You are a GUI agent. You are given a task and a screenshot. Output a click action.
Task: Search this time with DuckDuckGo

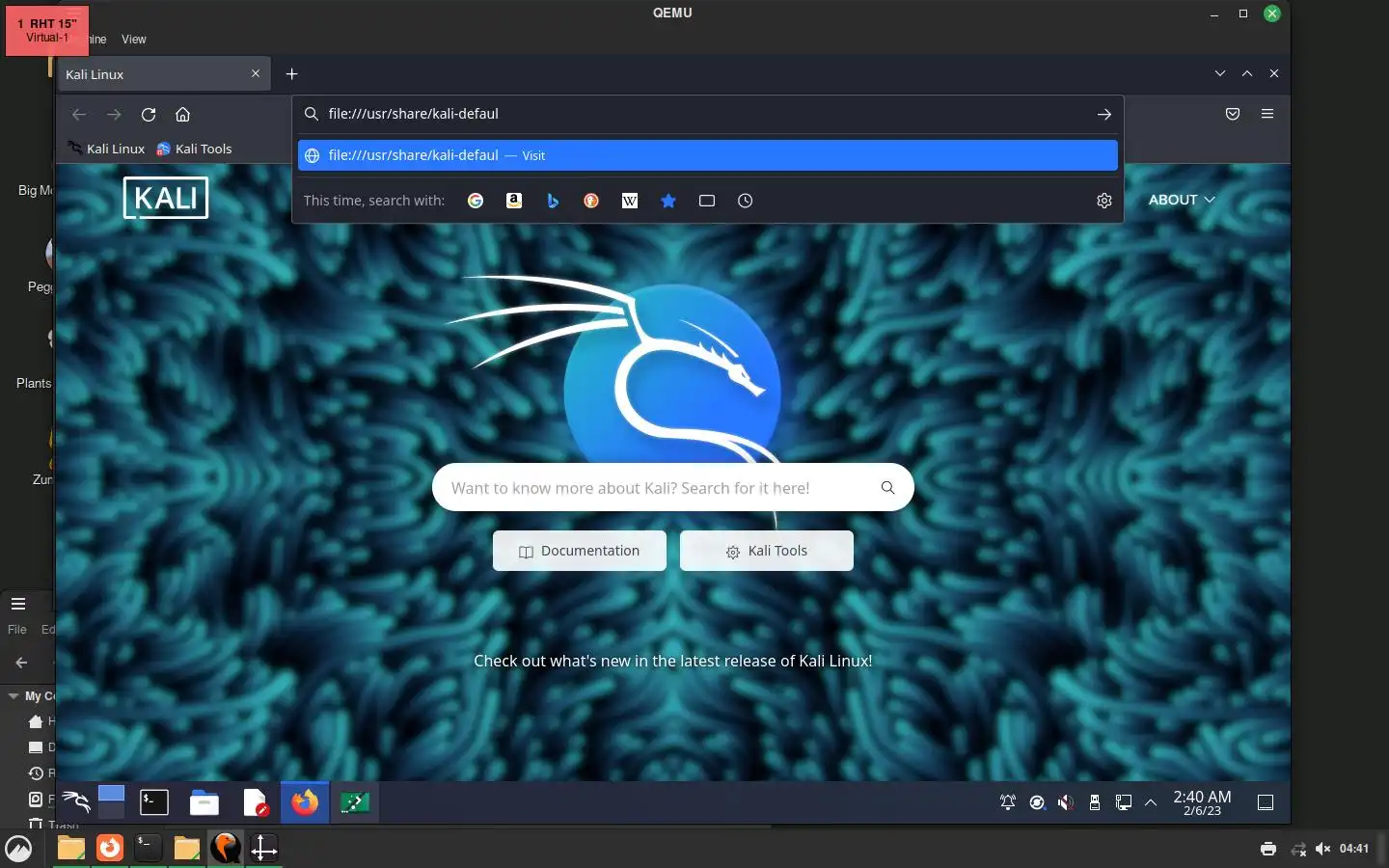tap(591, 201)
